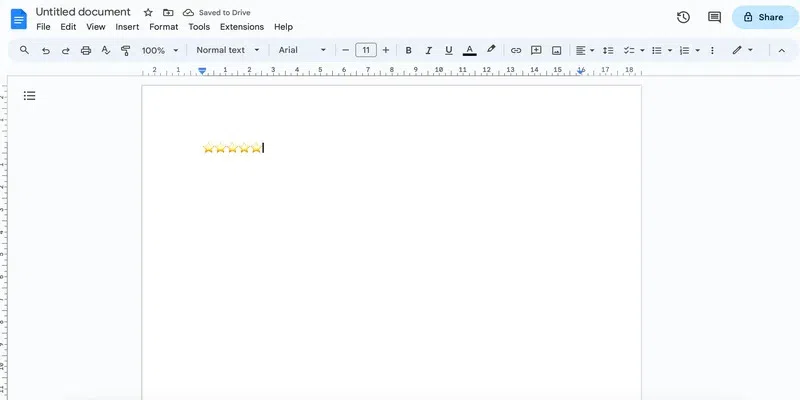
Task: Open the Normal text styles dropdown
Action: pyautogui.click(x=228, y=50)
